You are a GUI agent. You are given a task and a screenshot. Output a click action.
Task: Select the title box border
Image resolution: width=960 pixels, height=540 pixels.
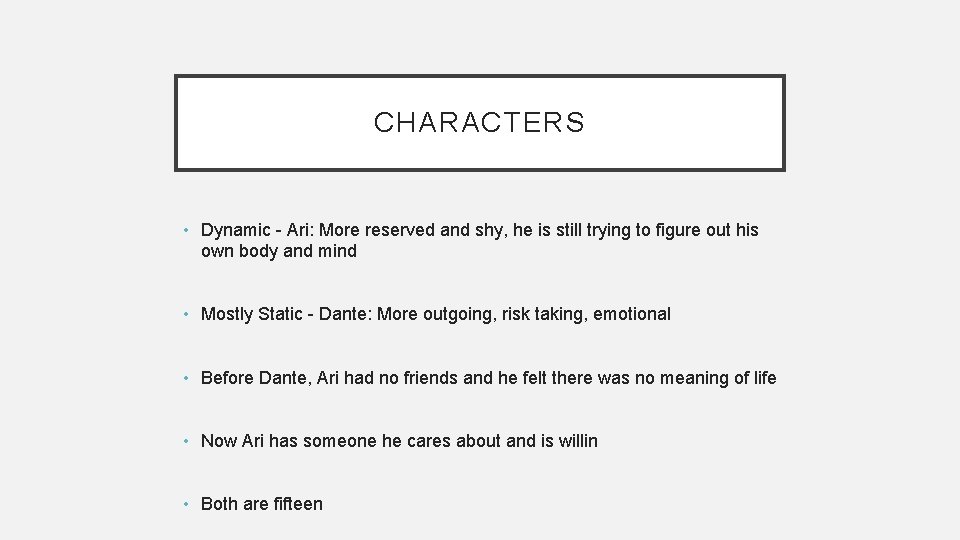click(x=479, y=77)
